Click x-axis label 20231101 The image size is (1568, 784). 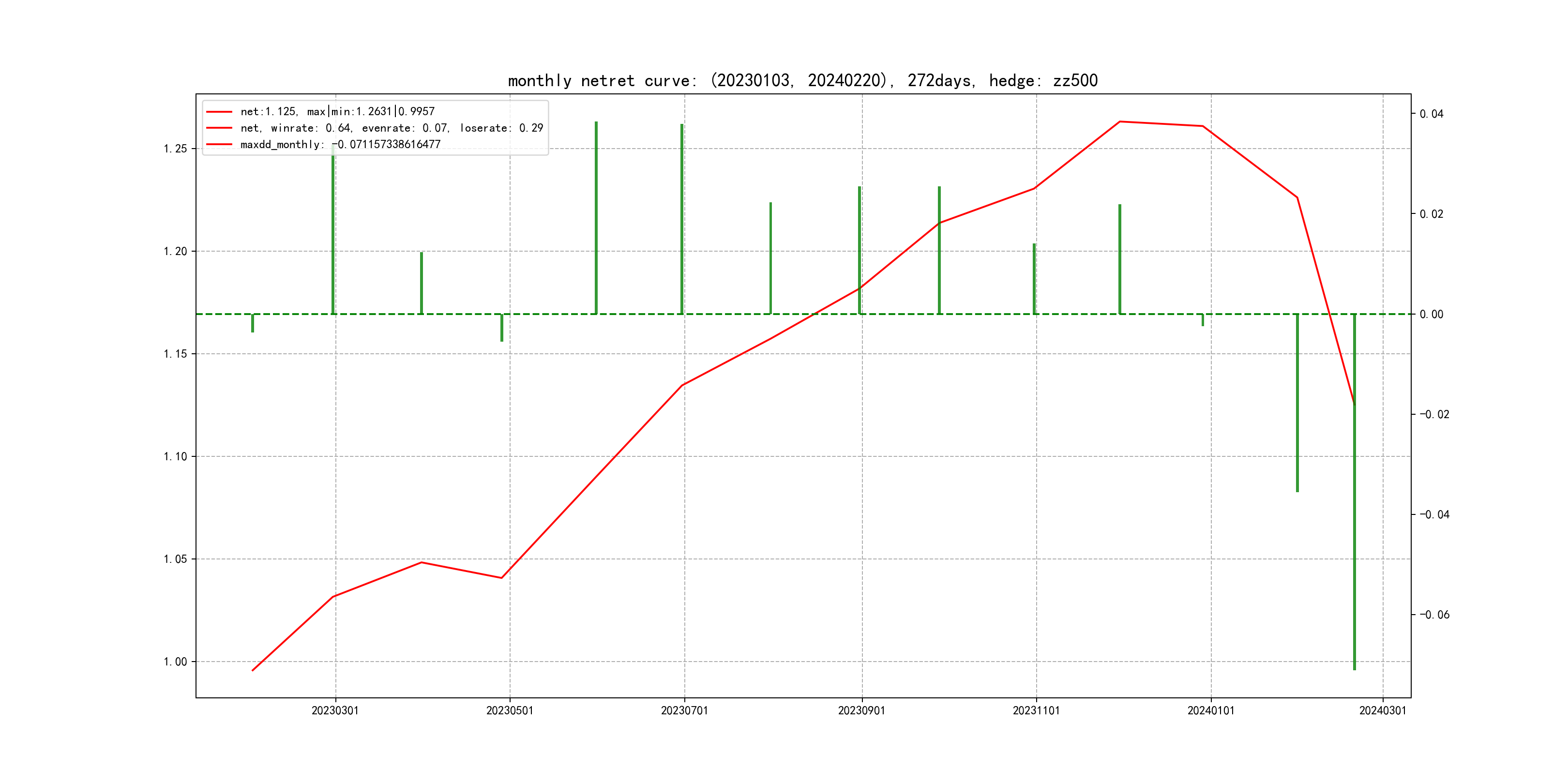(x=1036, y=710)
